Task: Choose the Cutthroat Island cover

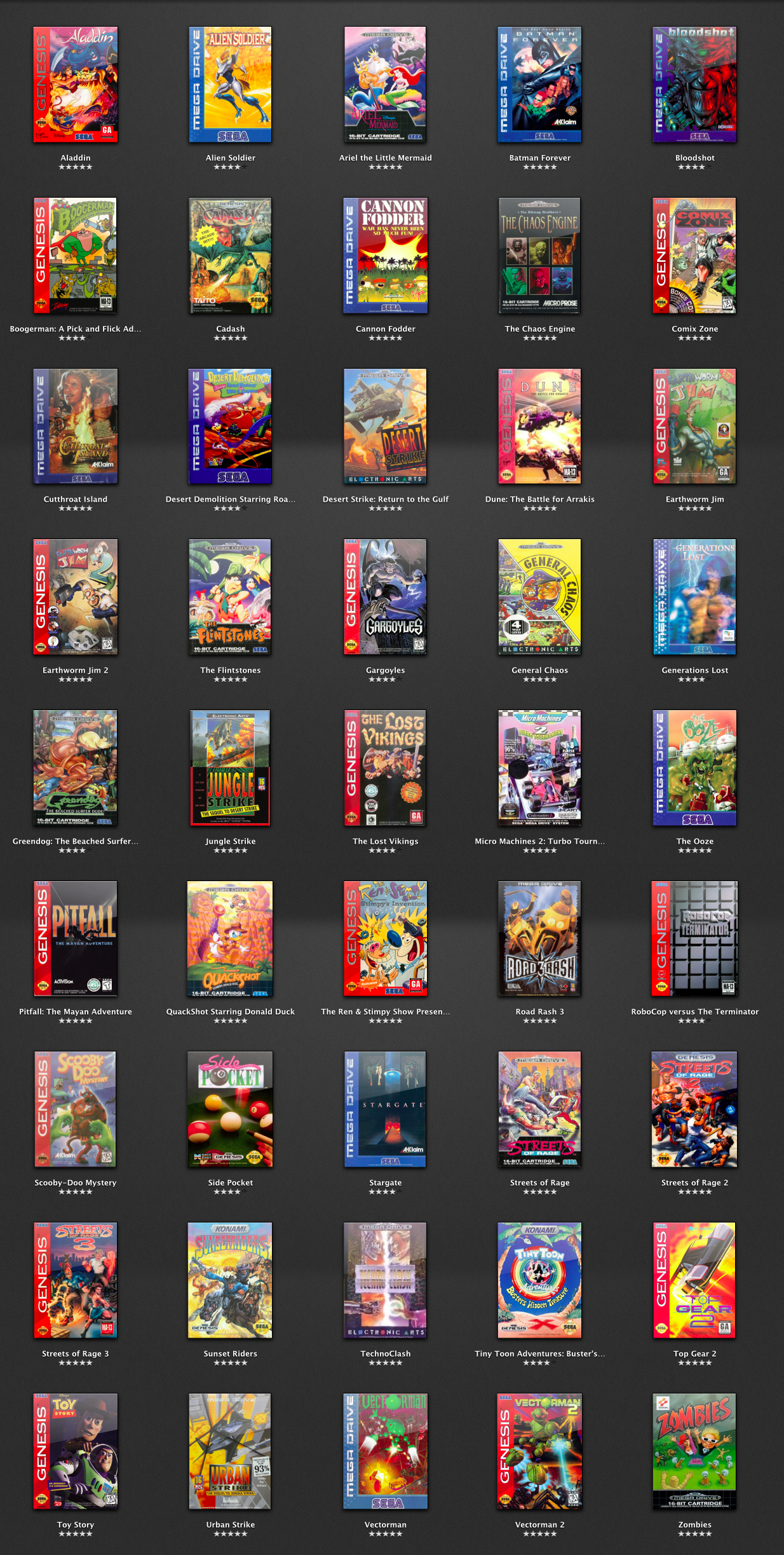Action: click(76, 427)
